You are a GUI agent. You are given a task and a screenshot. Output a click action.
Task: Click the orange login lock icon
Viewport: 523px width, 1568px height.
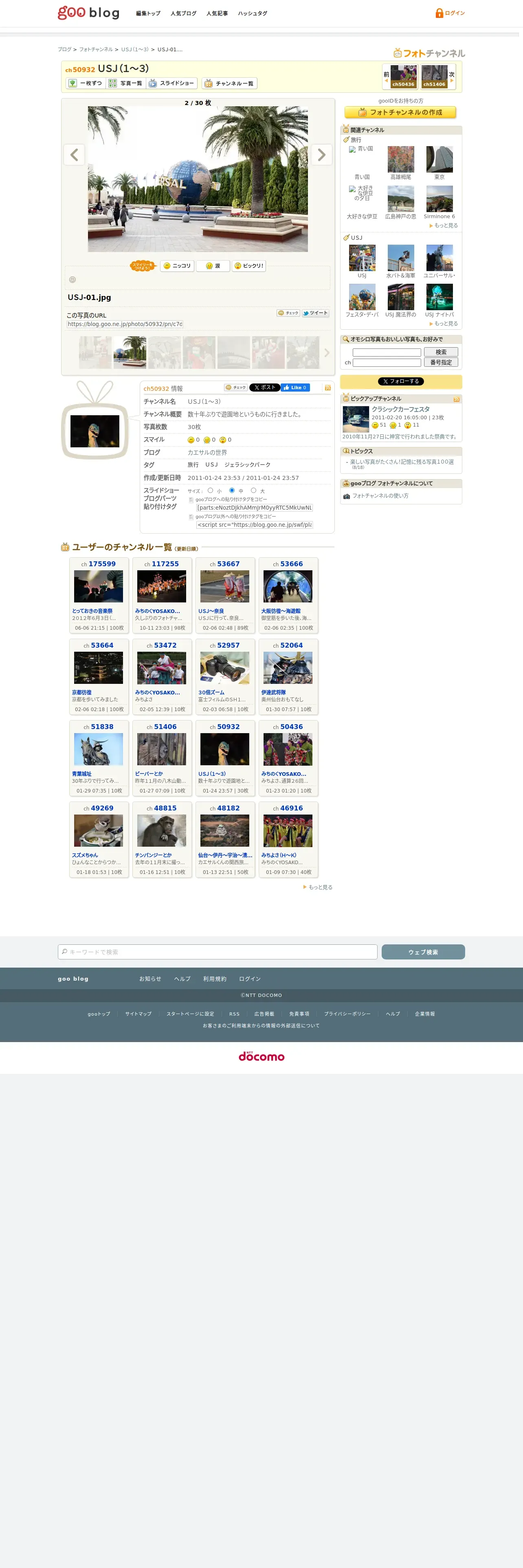(x=439, y=13)
